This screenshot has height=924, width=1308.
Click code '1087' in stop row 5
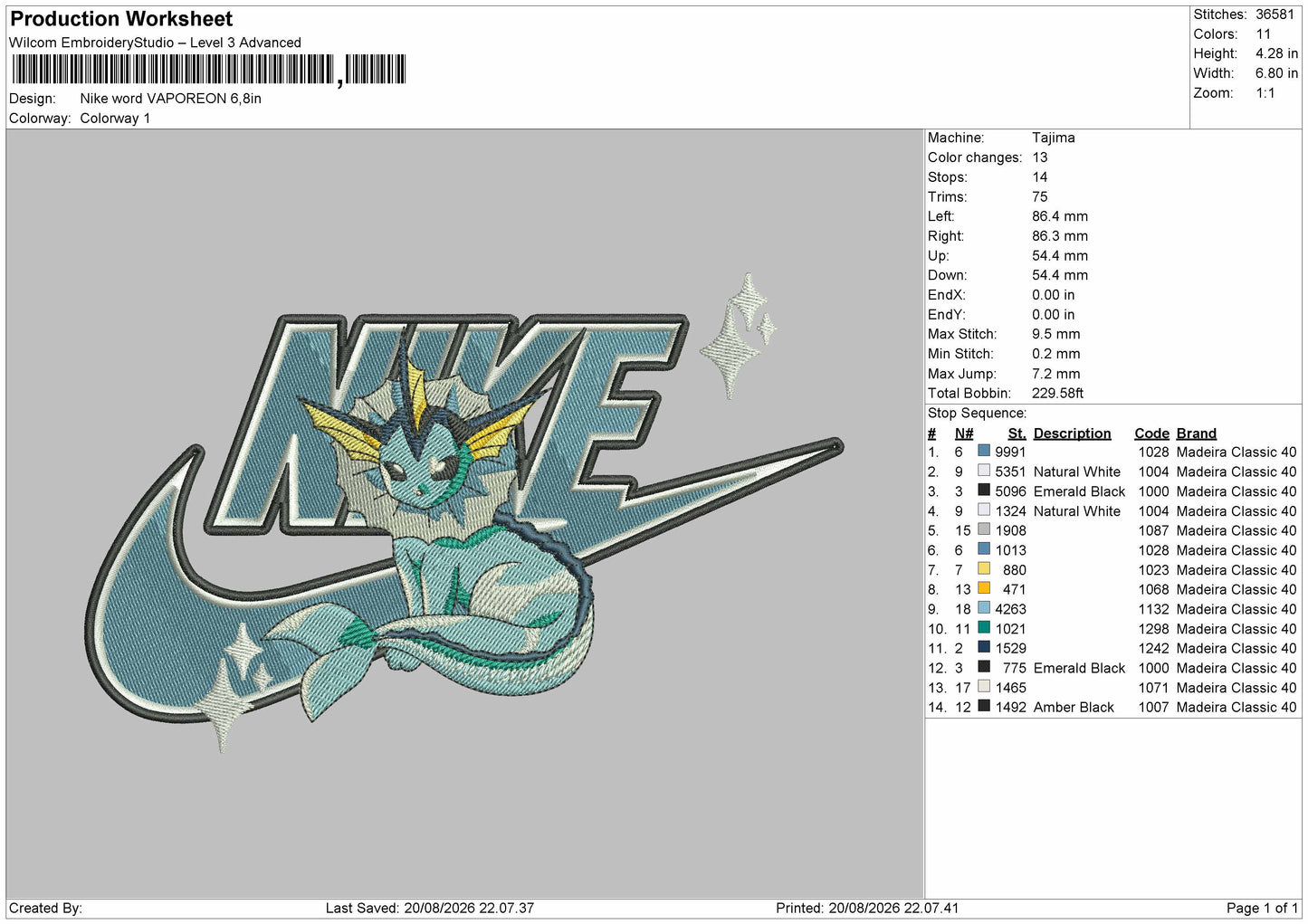coord(1153,530)
